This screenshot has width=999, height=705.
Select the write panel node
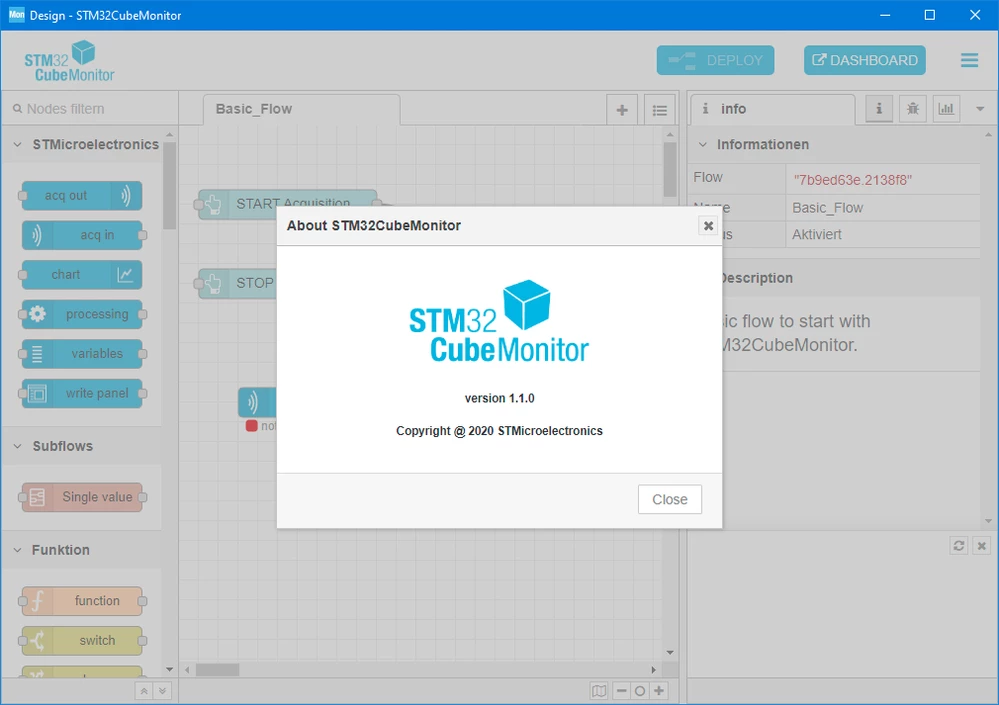click(x=82, y=394)
